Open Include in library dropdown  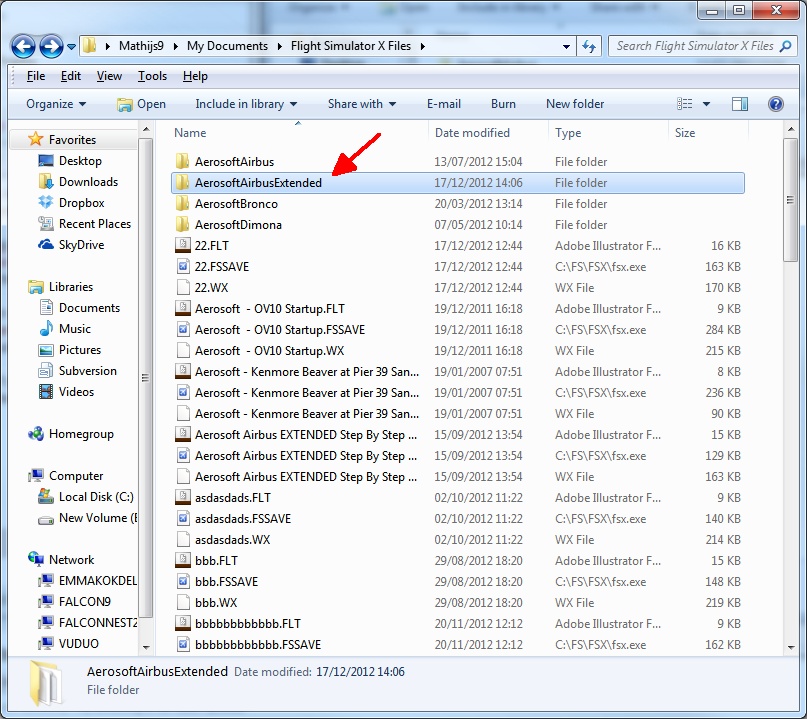[x=246, y=104]
